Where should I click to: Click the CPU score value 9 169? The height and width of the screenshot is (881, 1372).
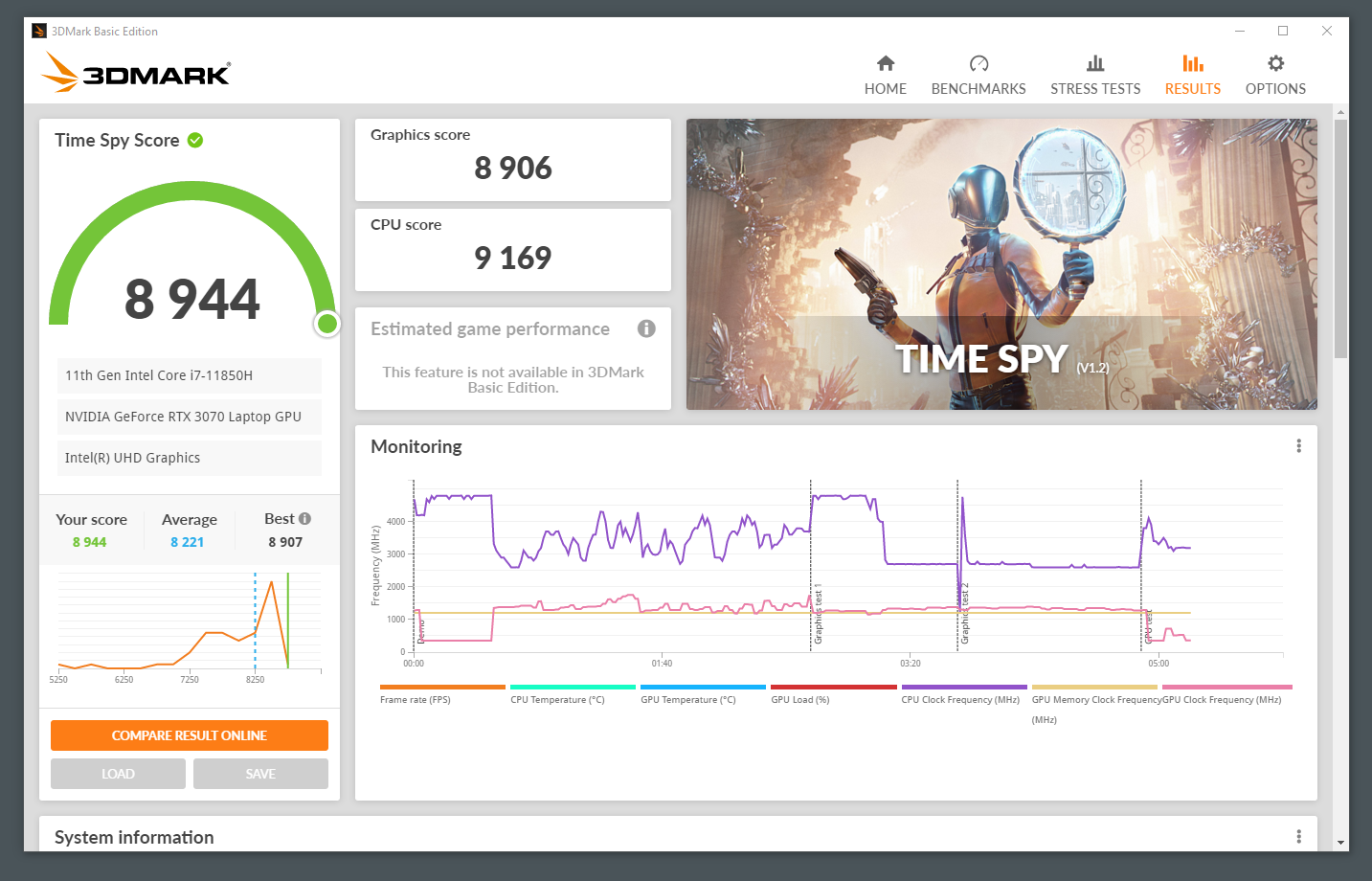[513, 258]
